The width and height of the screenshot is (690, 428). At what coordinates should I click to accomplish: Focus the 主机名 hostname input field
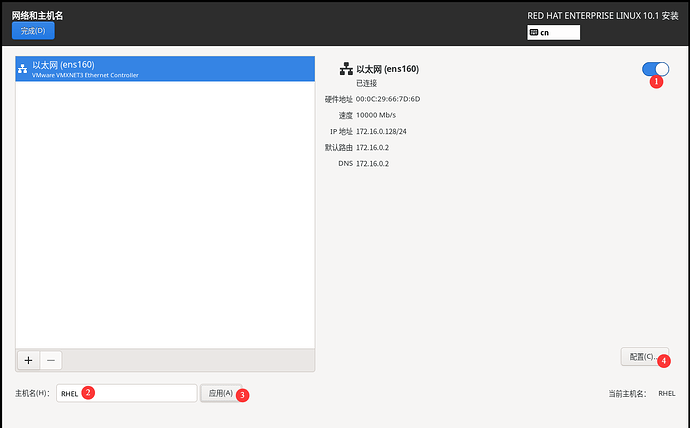click(x=127, y=393)
